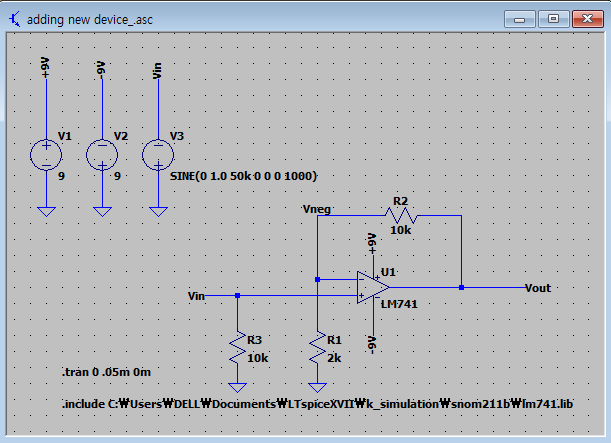Click the R3 reference designator
This screenshot has height=443, width=611.
pos(254,340)
